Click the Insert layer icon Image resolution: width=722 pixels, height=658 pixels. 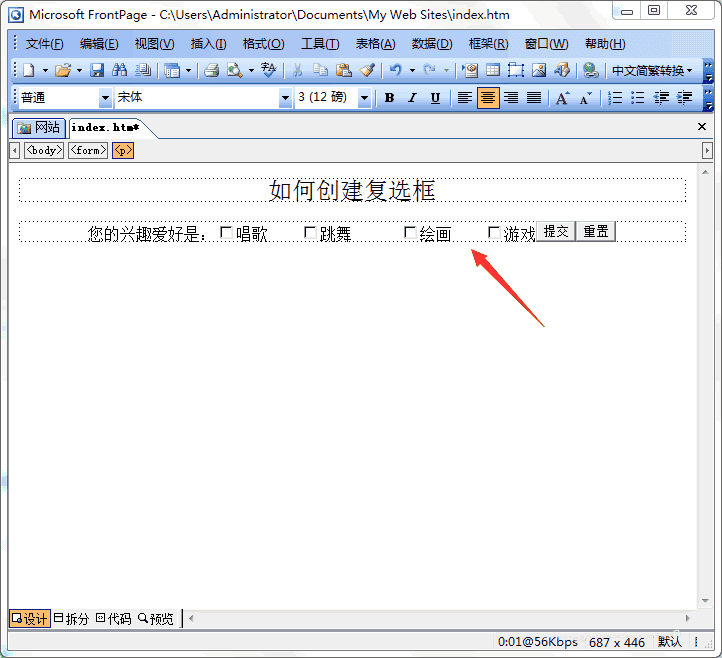tap(516, 70)
